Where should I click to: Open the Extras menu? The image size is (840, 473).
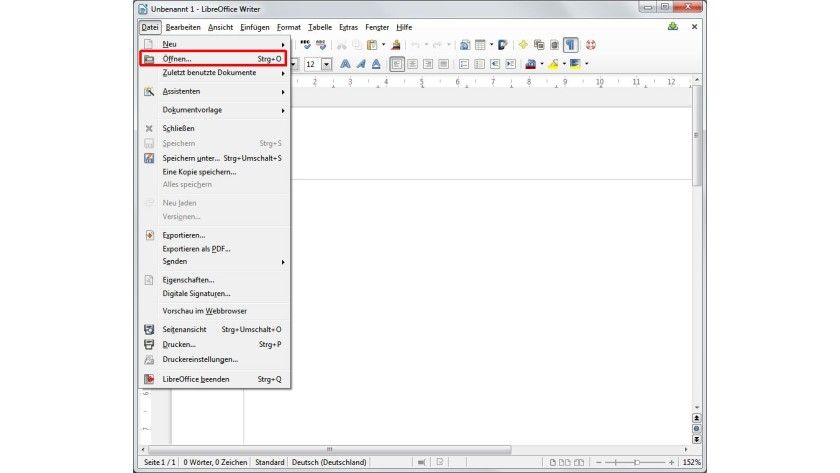(348, 27)
